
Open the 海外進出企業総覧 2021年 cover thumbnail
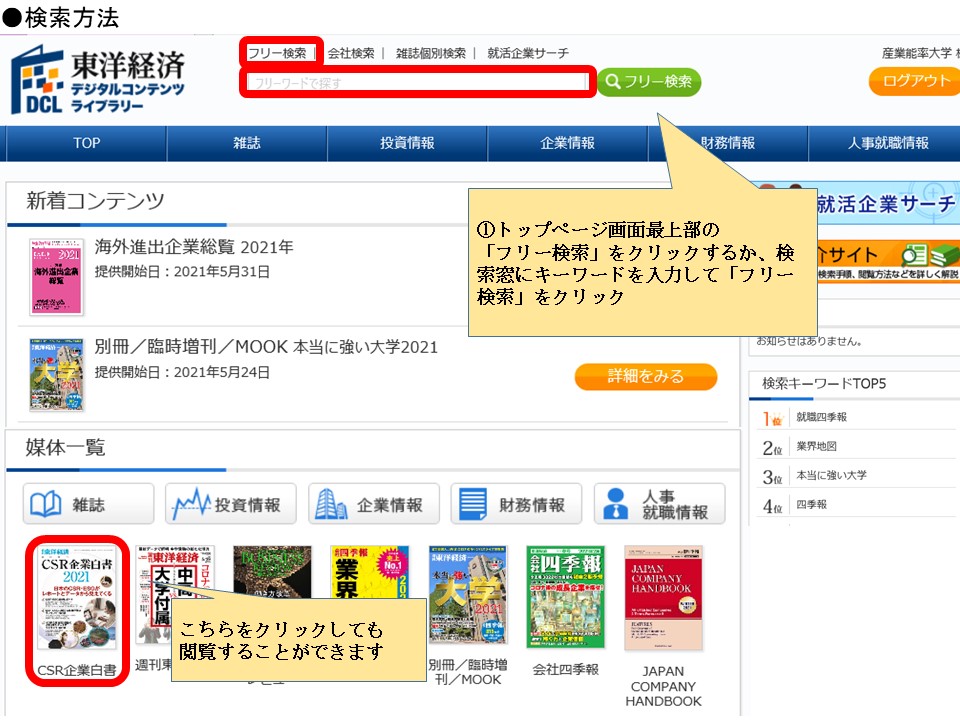click(56, 277)
